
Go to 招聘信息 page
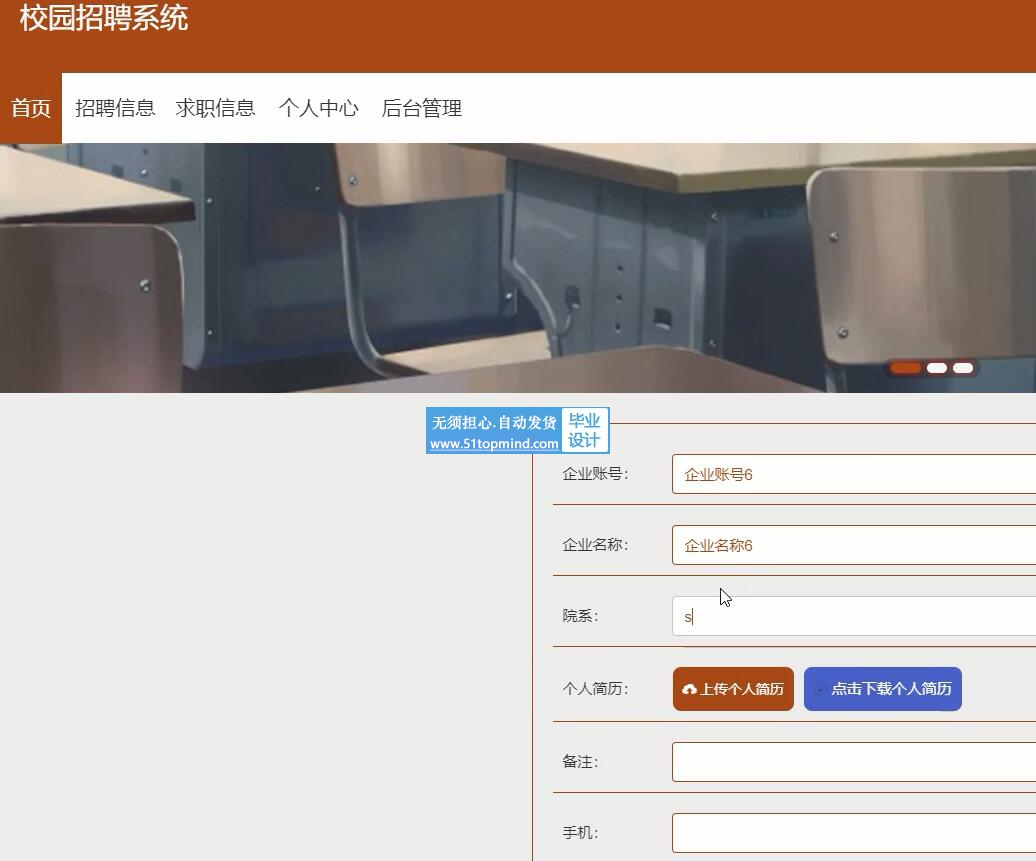pyautogui.click(x=115, y=108)
